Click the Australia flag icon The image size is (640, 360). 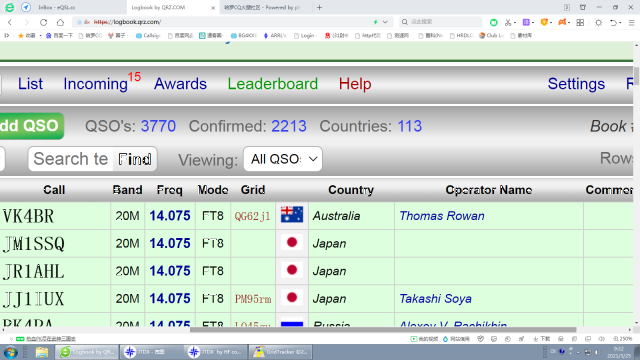(x=292, y=215)
